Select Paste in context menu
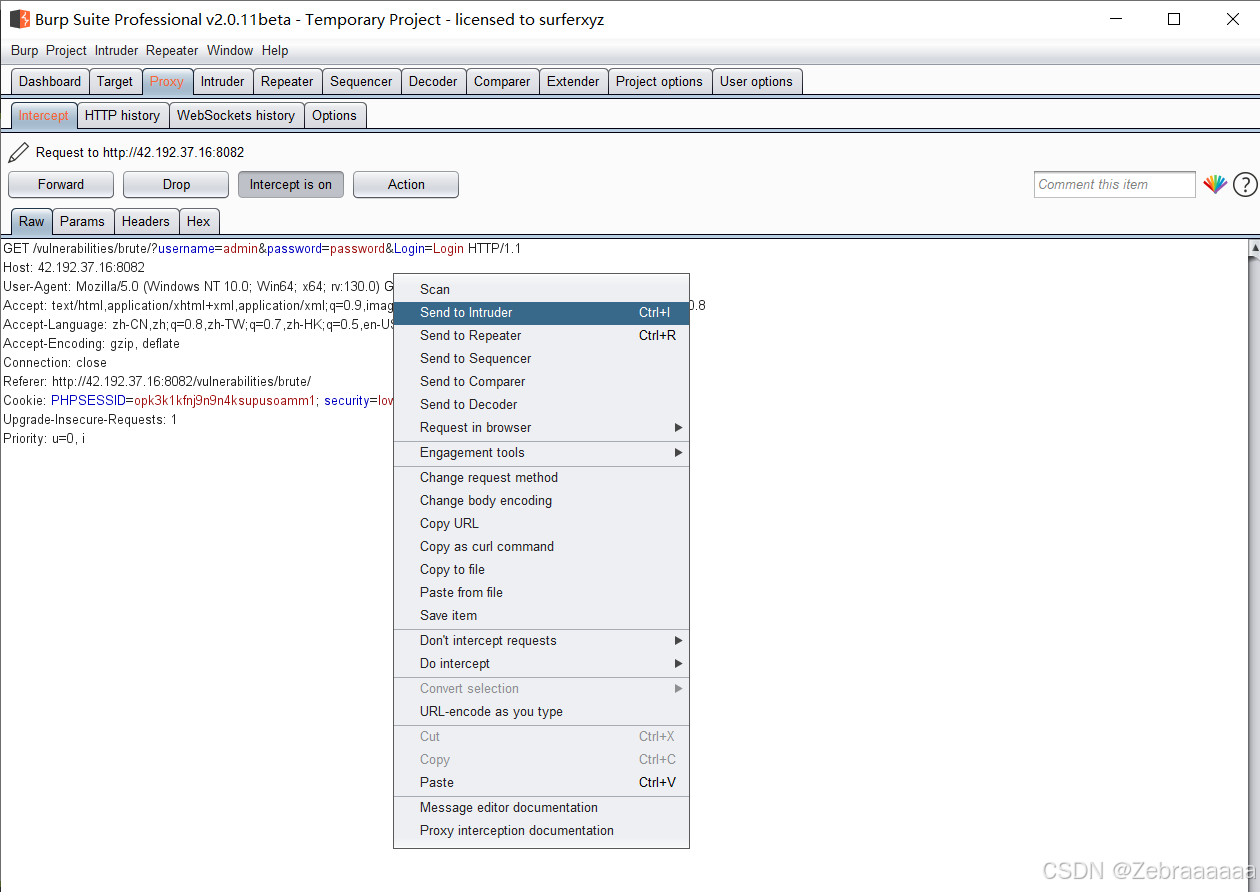1260x892 pixels. (541, 782)
